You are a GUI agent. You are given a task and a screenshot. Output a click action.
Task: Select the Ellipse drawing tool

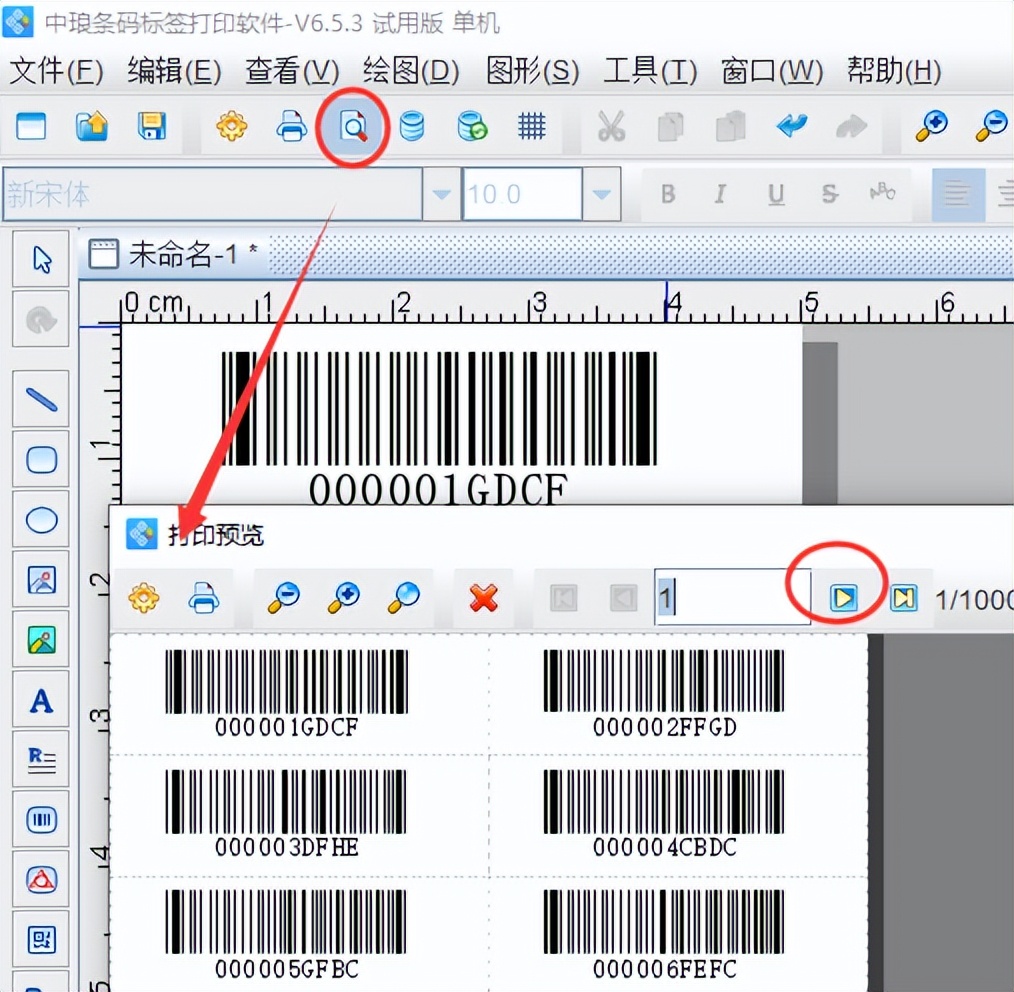tap(41, 519)
